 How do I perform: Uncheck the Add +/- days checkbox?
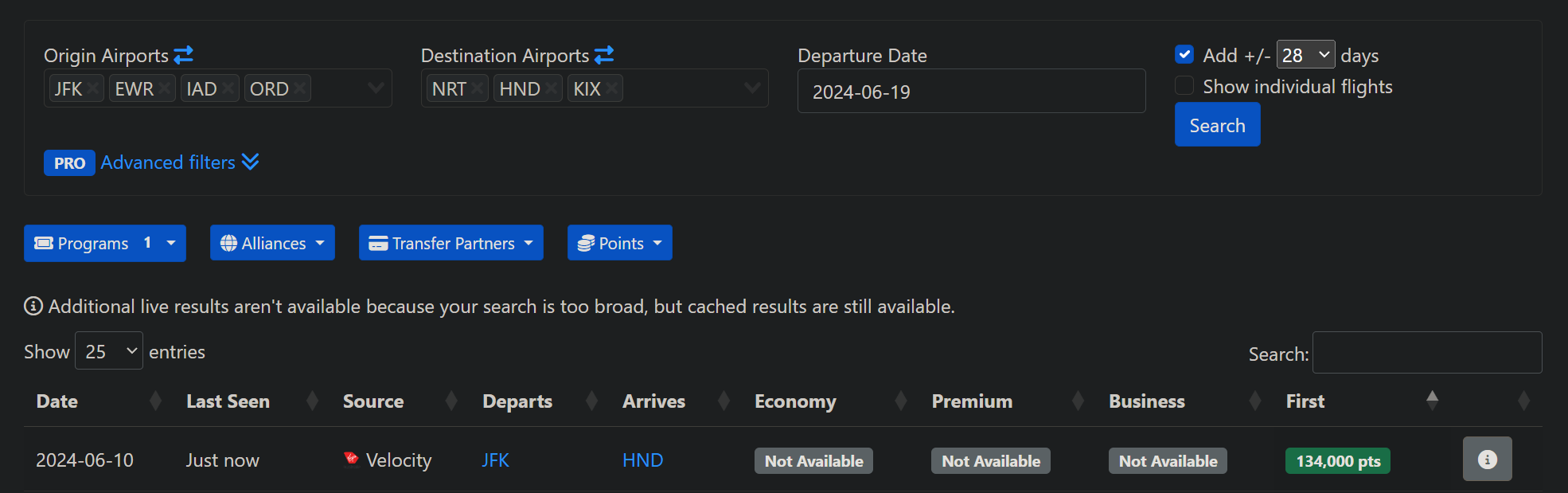click(1184, 54)
